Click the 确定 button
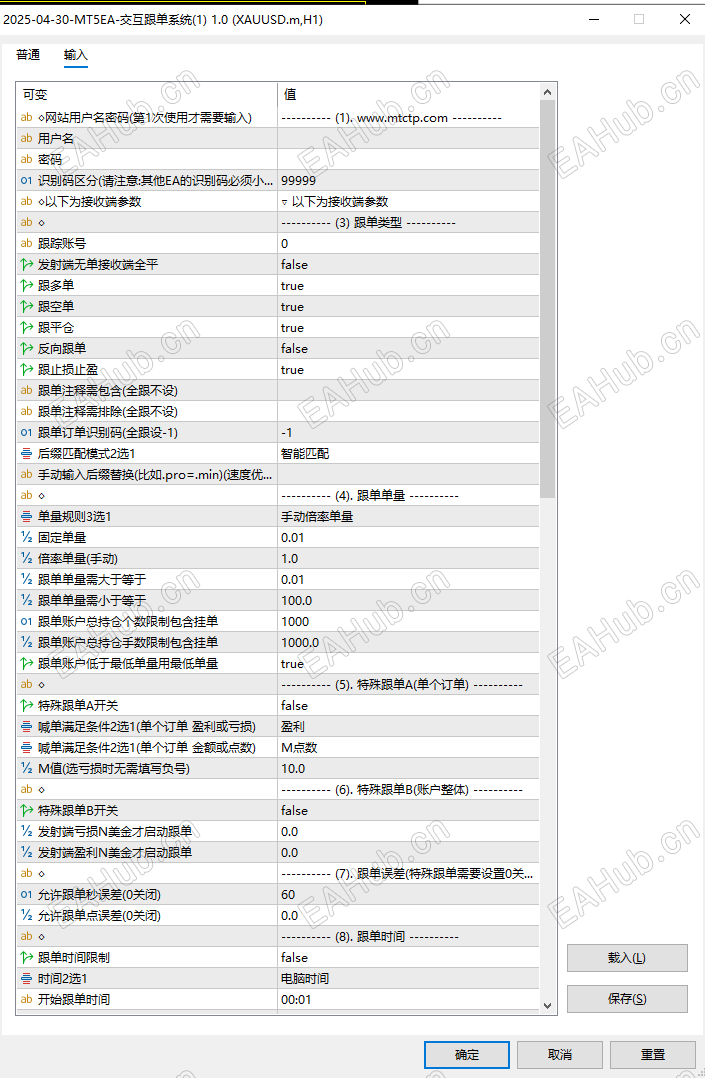The image size is (705, 1078). click(466, 1054)
